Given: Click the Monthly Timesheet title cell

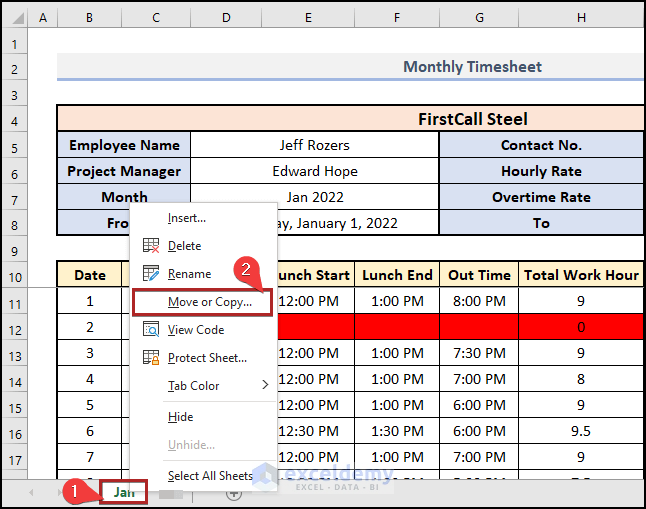Looking at the screenshot, I should (x=350, y=66).
